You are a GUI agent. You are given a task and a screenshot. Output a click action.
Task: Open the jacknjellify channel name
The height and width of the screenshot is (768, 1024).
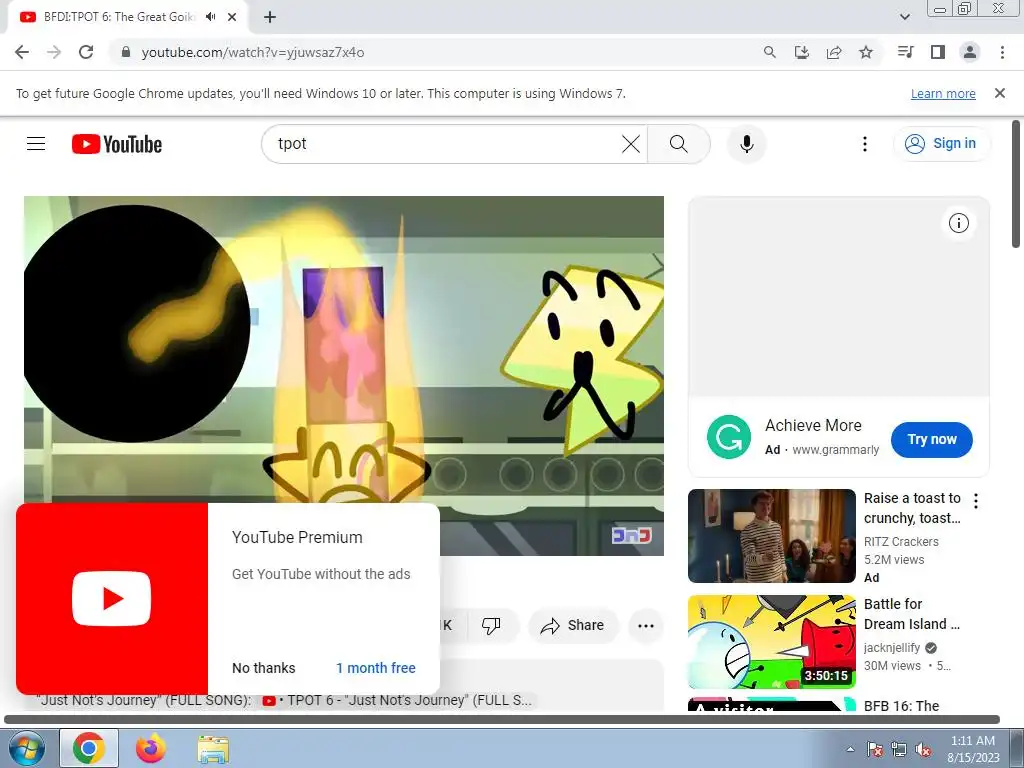click(x=891, y=648)
